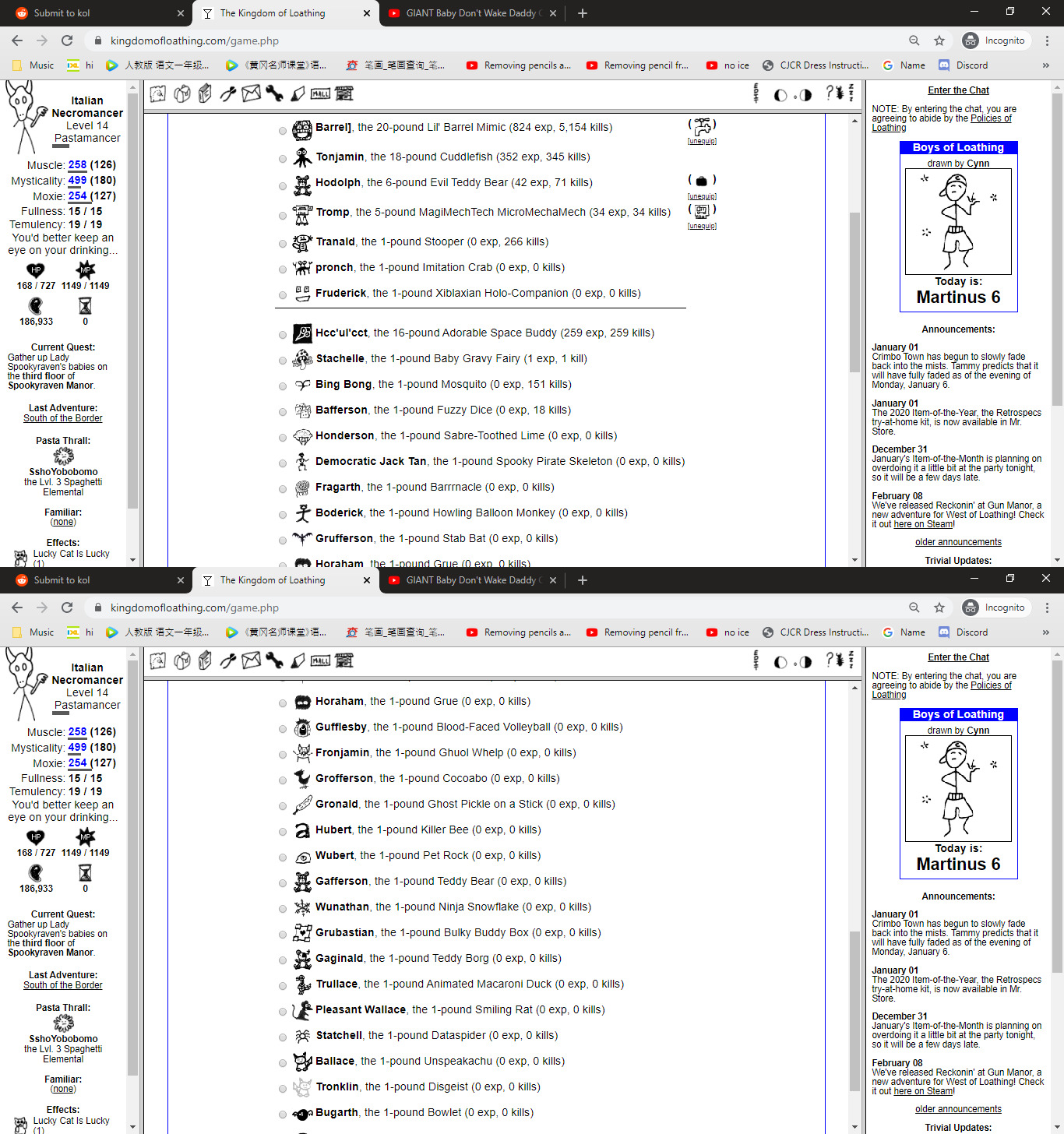Open 'older announcements' link in top window
Image resolution: width=1064 pixels, height=1134 pixels.
tap(958, 542)
